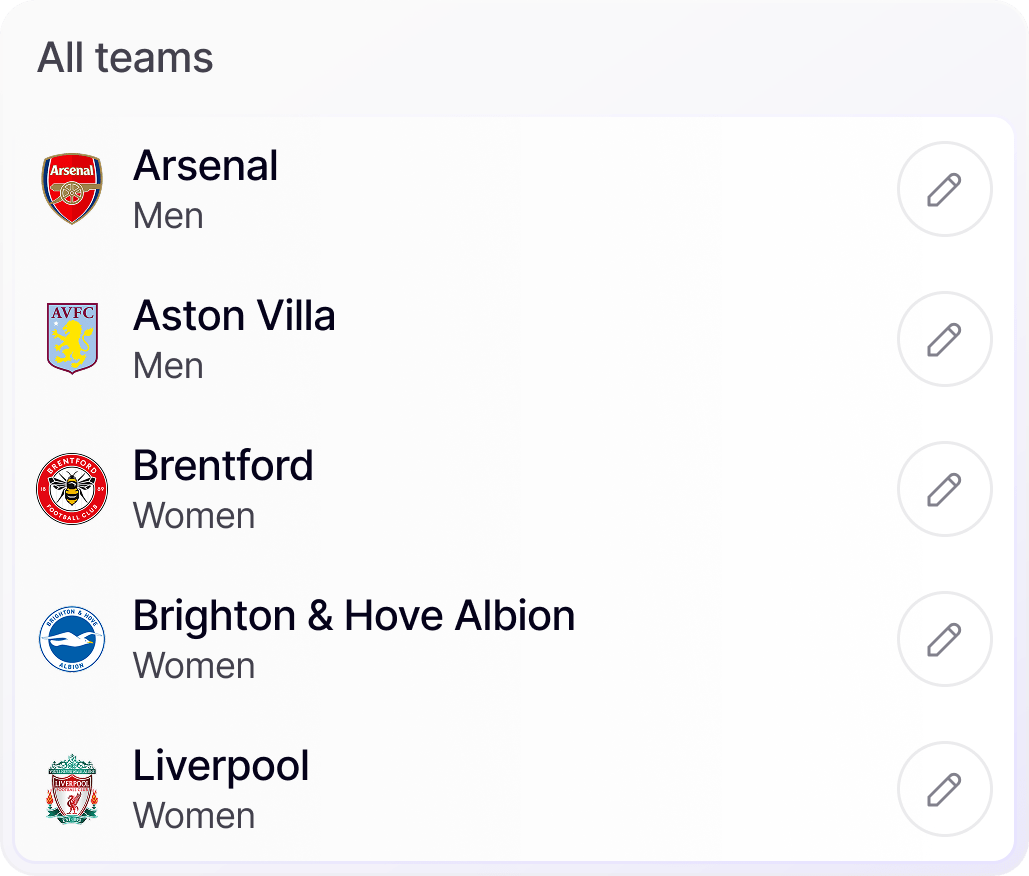Click the All teams heading
Image resolution: width=1029 pixels, height=876 pixels.
coord(125,58)
